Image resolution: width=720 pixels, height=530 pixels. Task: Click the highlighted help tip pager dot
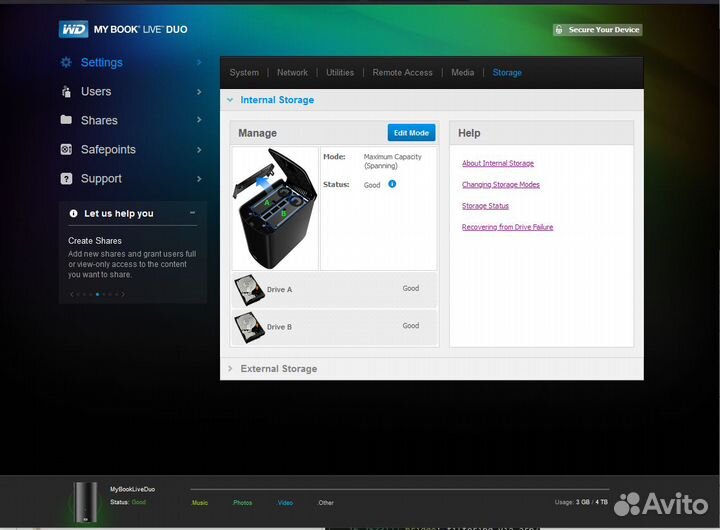[97, 294]
